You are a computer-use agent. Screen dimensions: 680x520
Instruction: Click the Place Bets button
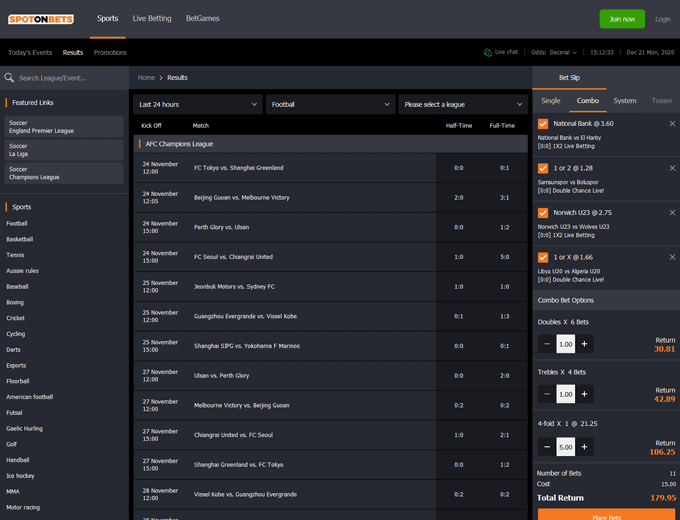click(x=606, y=515)
